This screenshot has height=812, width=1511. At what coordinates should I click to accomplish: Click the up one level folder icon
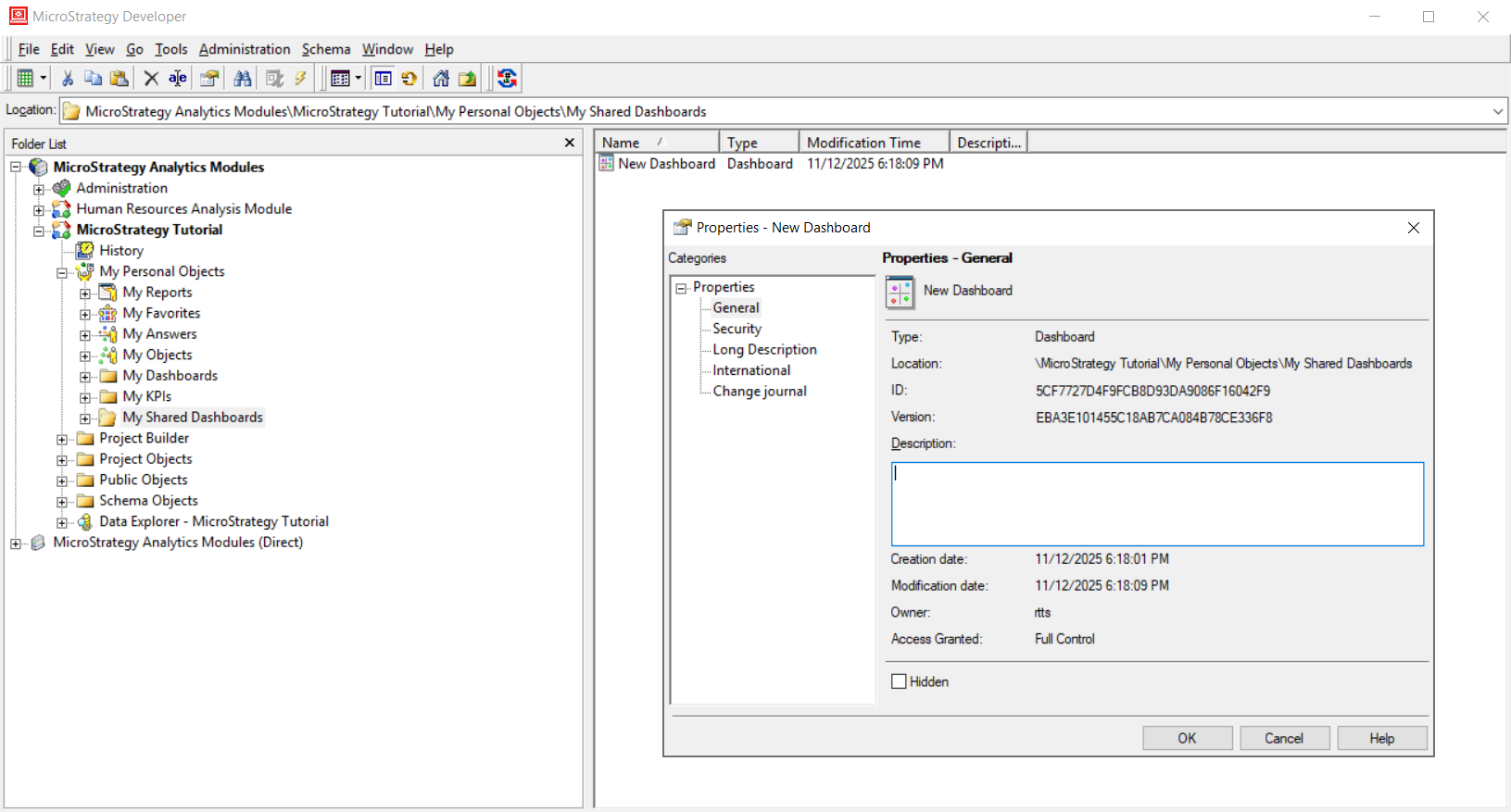point(467,79)
